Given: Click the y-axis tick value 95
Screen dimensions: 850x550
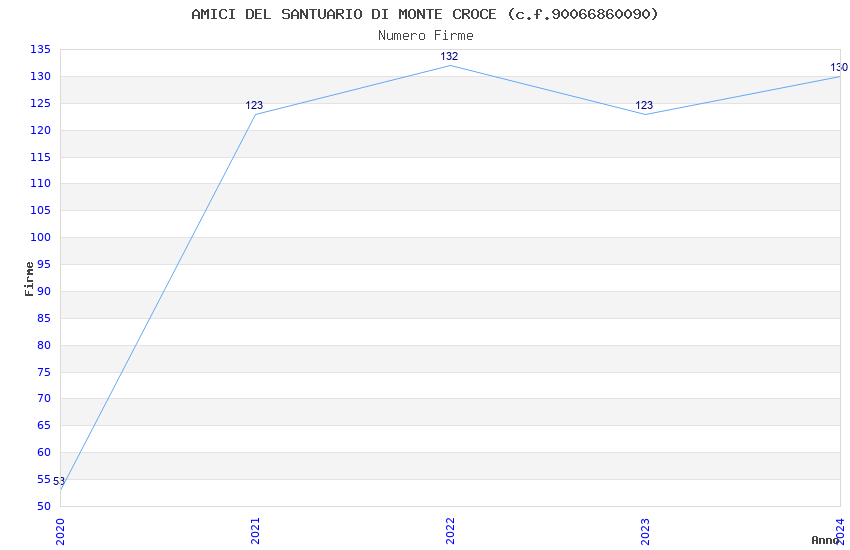Looking at the screenshot, I should [44, 264].
